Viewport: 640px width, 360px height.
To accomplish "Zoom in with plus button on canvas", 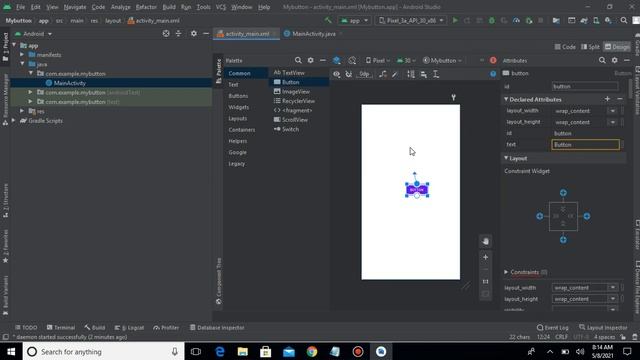I will click(x=485, y=257).
